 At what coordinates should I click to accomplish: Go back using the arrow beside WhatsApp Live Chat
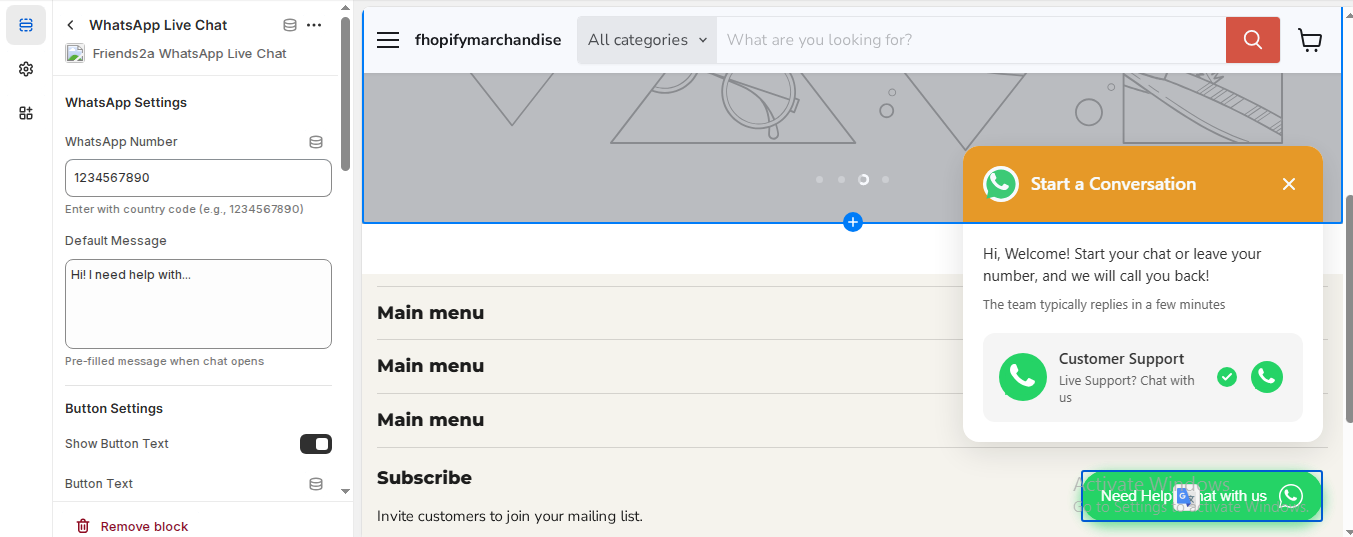point(71,25)
